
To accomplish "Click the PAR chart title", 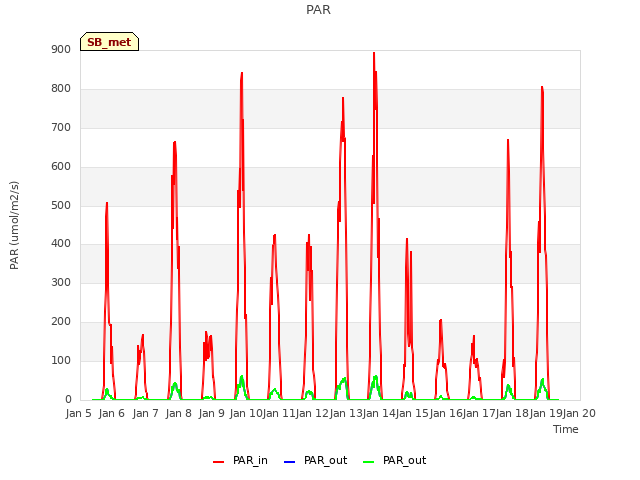I will click(318, 10).
